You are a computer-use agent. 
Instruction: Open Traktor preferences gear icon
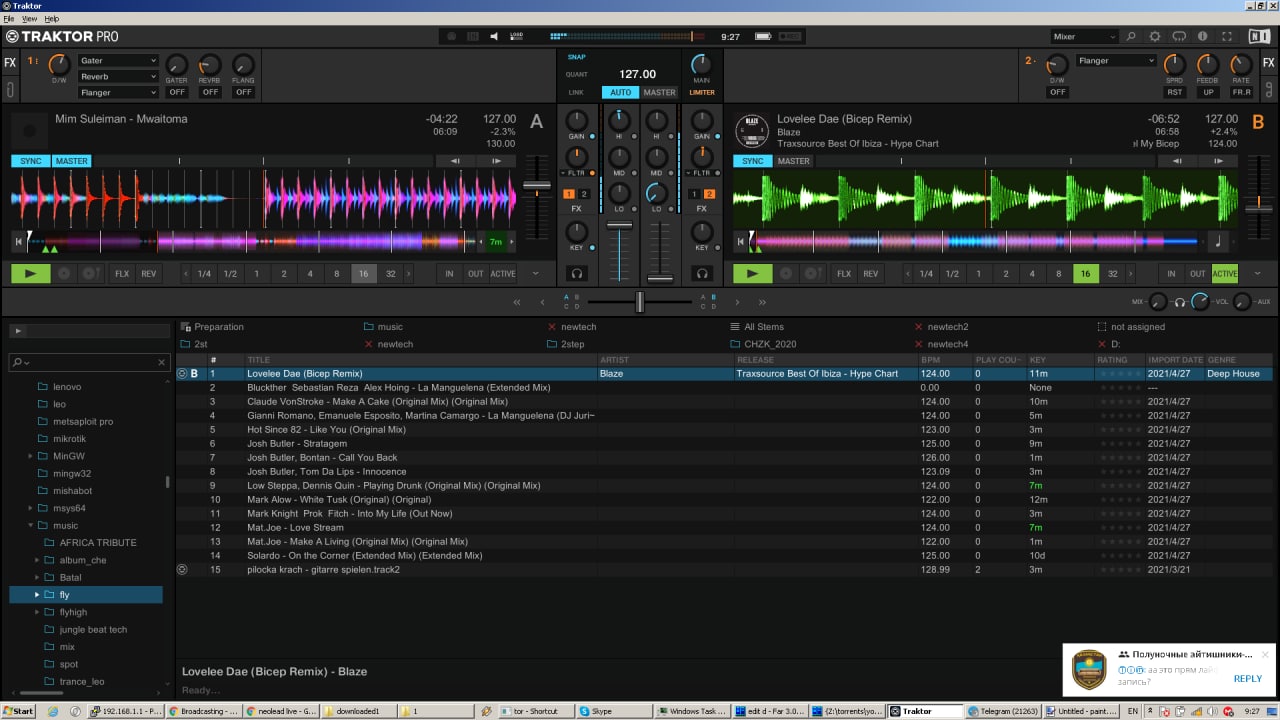[1155, 36]
